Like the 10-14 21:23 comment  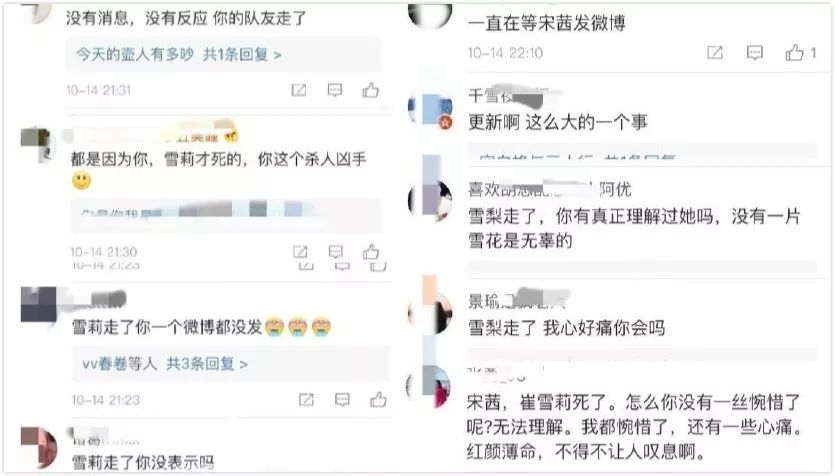(378, 399)
